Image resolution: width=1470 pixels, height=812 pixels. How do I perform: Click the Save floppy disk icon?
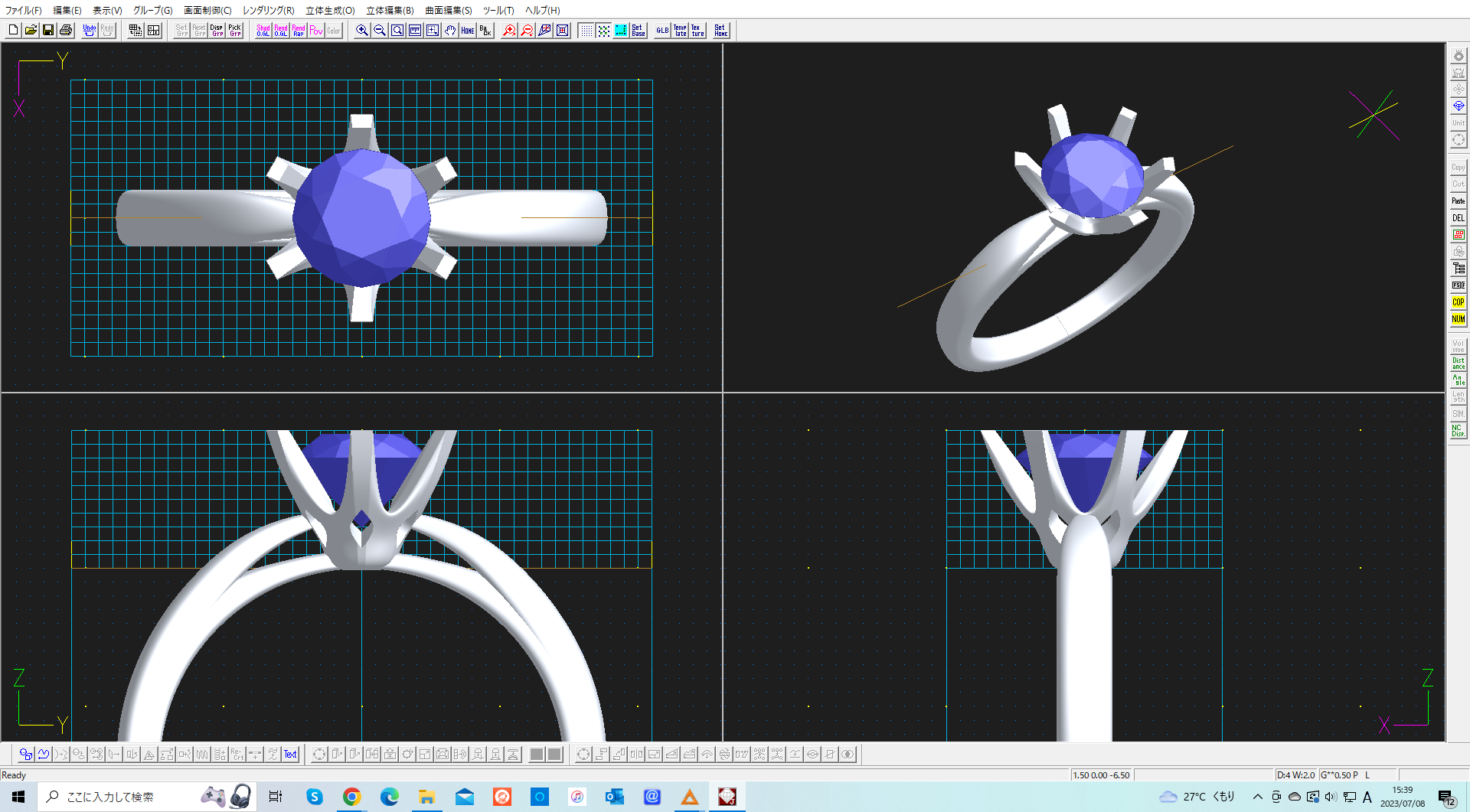48,31
